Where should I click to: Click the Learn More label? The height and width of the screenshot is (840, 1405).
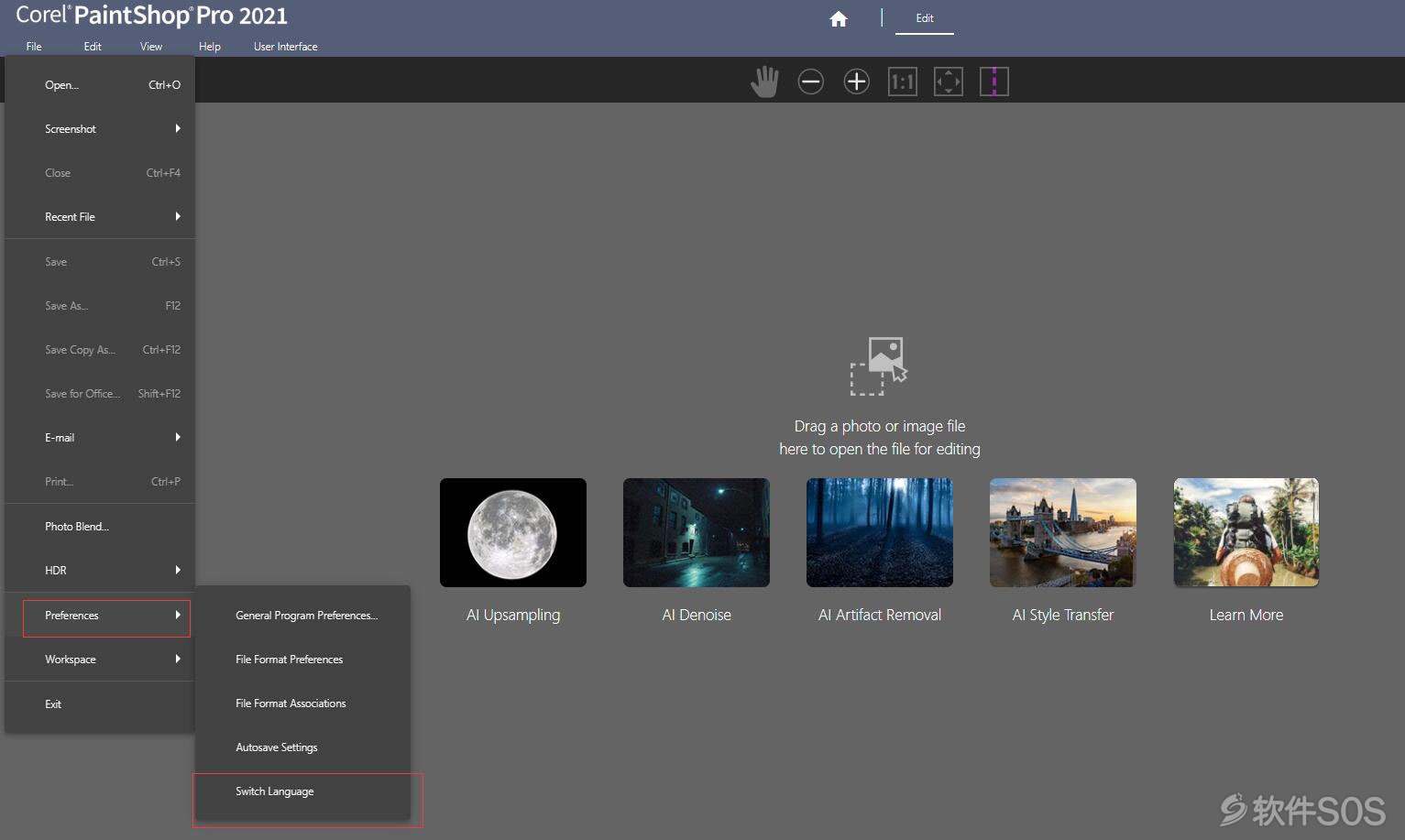click(1246, 616)
